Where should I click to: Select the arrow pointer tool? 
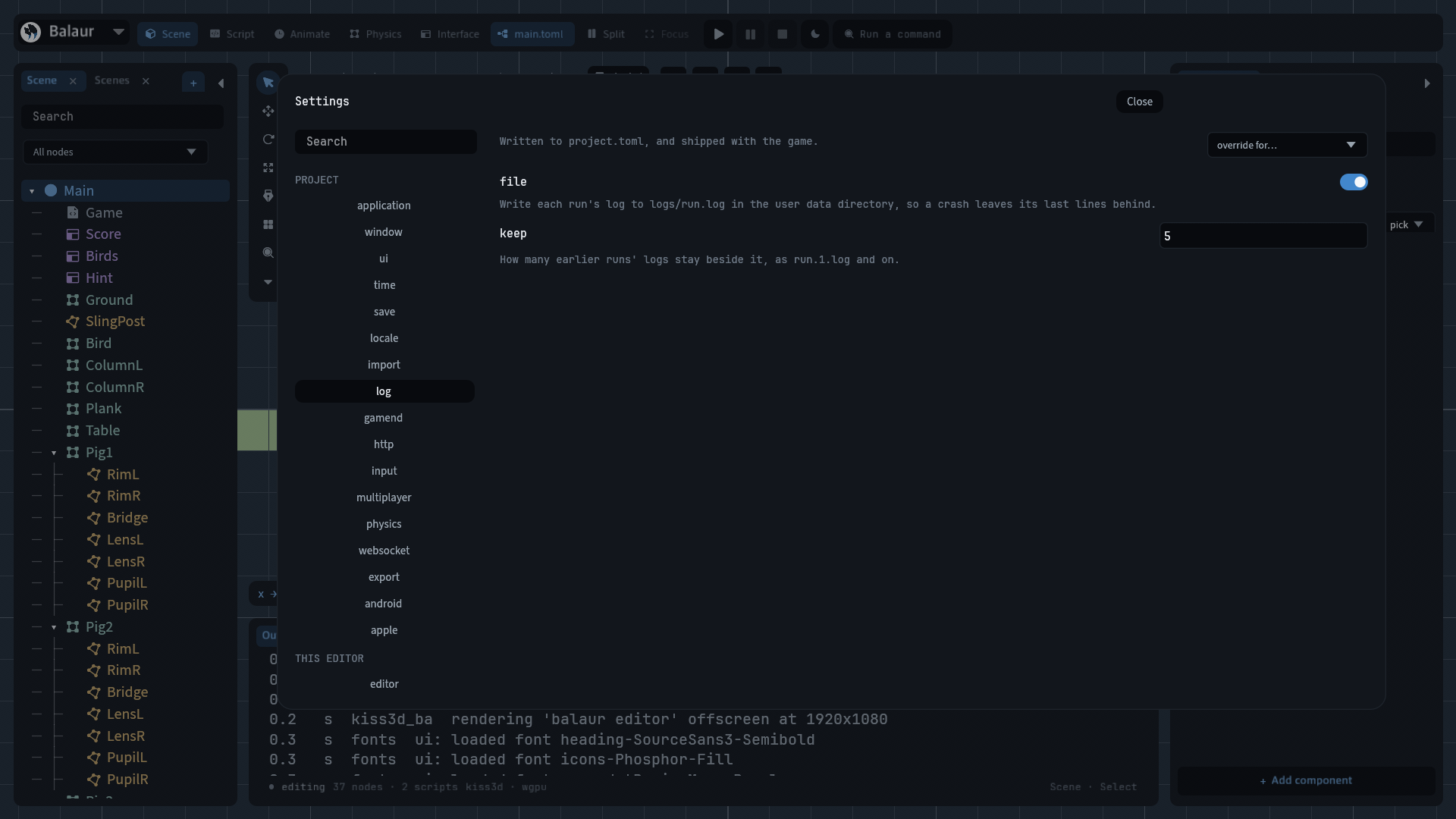click(268, 82)
